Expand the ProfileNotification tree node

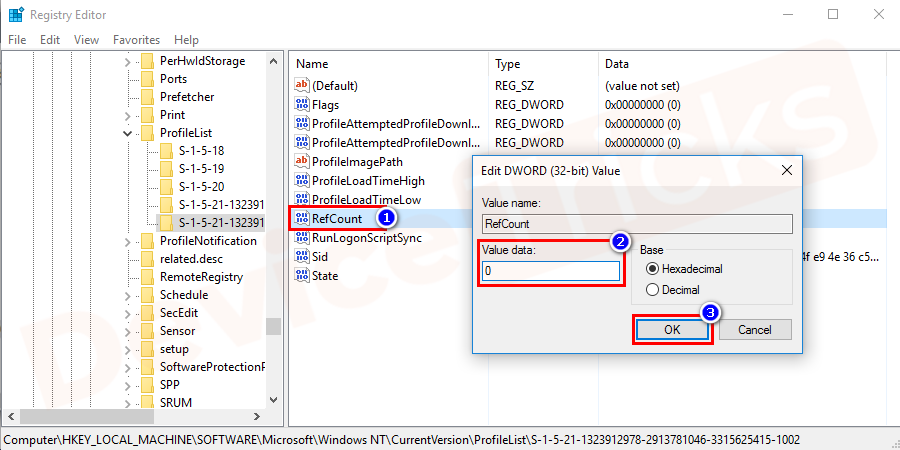[128, 241]
